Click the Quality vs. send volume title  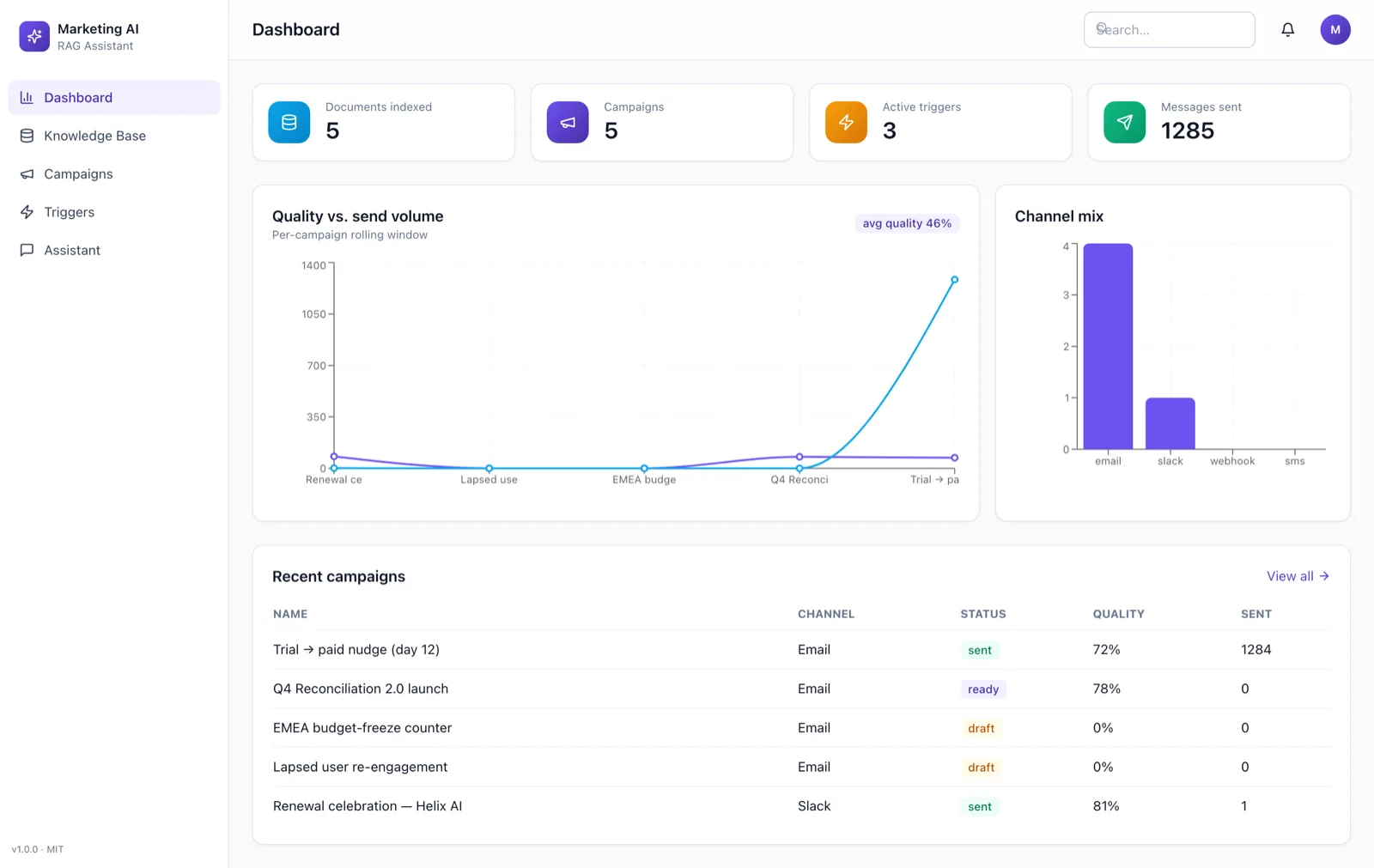coord(358,216)
